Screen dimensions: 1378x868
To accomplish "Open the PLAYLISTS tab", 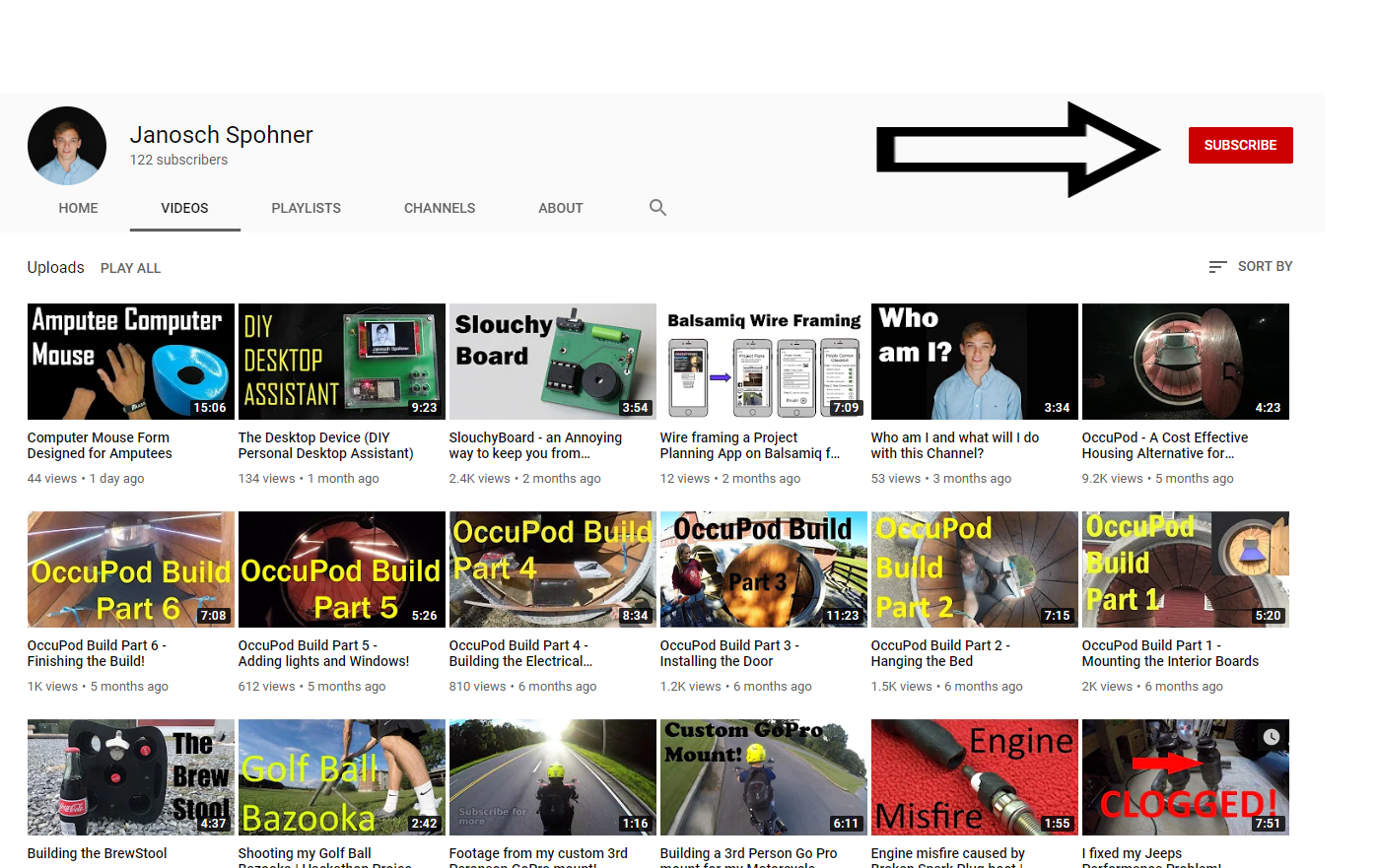I will (306, 208).
